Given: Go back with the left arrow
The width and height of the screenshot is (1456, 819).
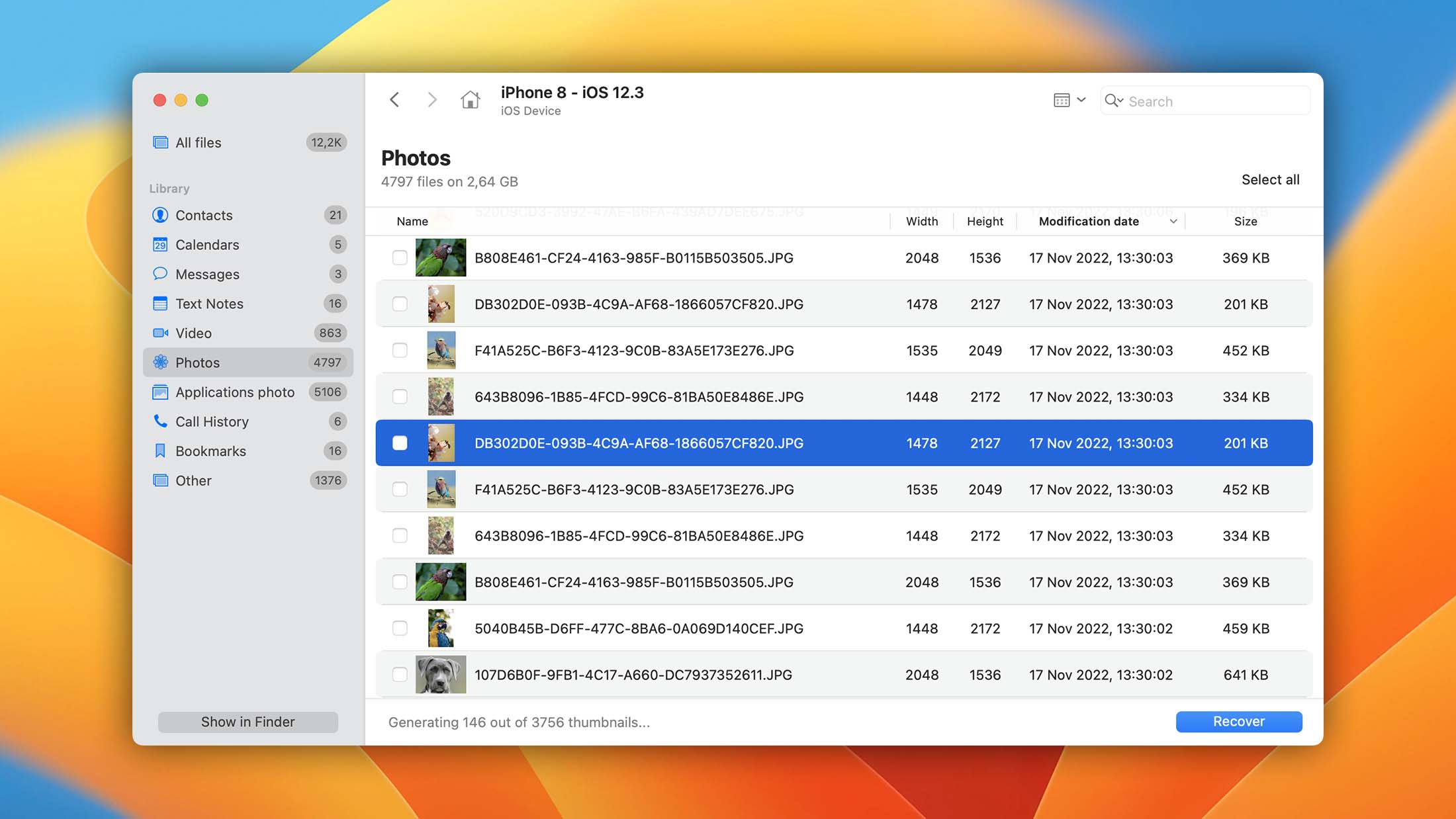Looking at the screenshot, I should tap(394, 100).
